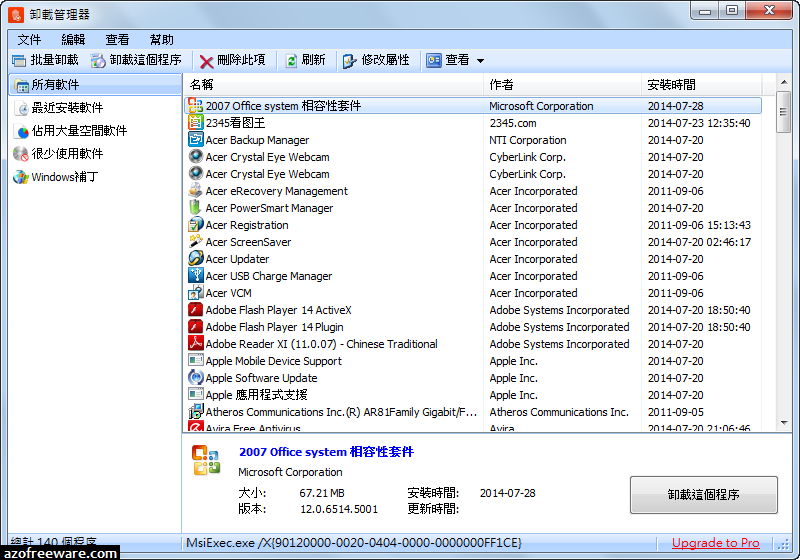Click the 2011-09-05 install date cell
800x560 pixels.
676,412
